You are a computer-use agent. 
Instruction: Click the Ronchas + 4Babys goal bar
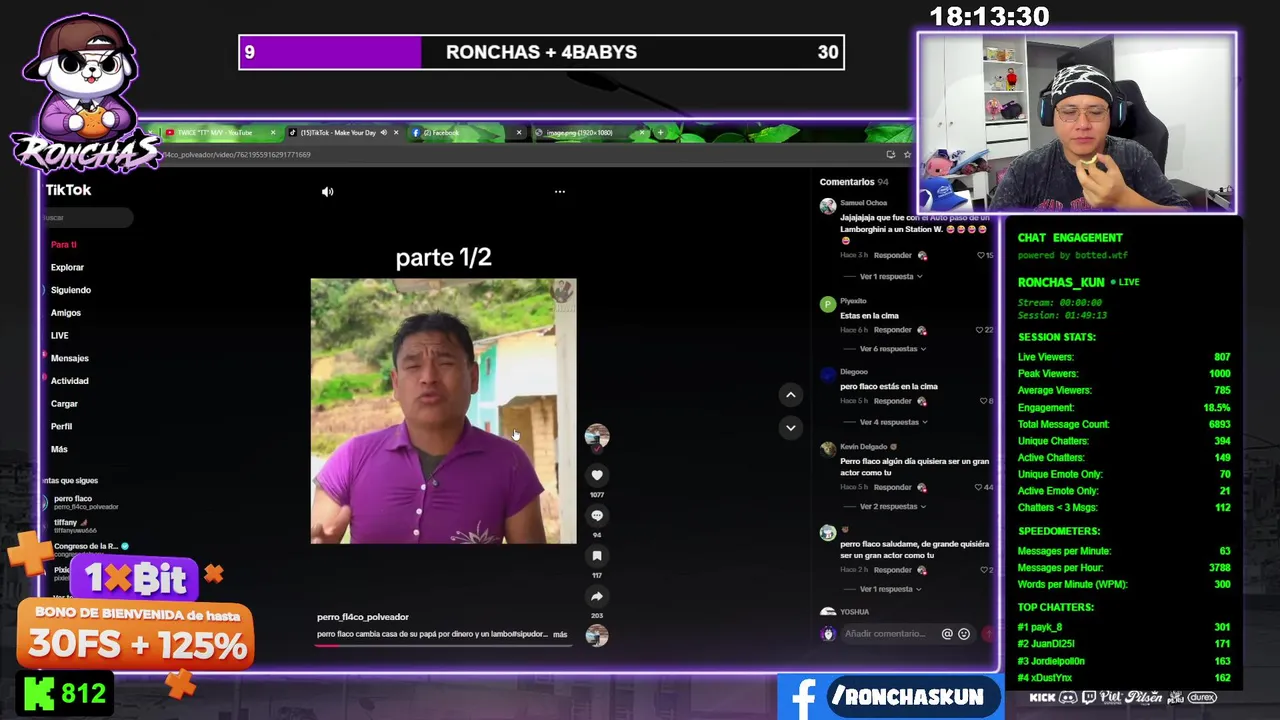(541, 52)
